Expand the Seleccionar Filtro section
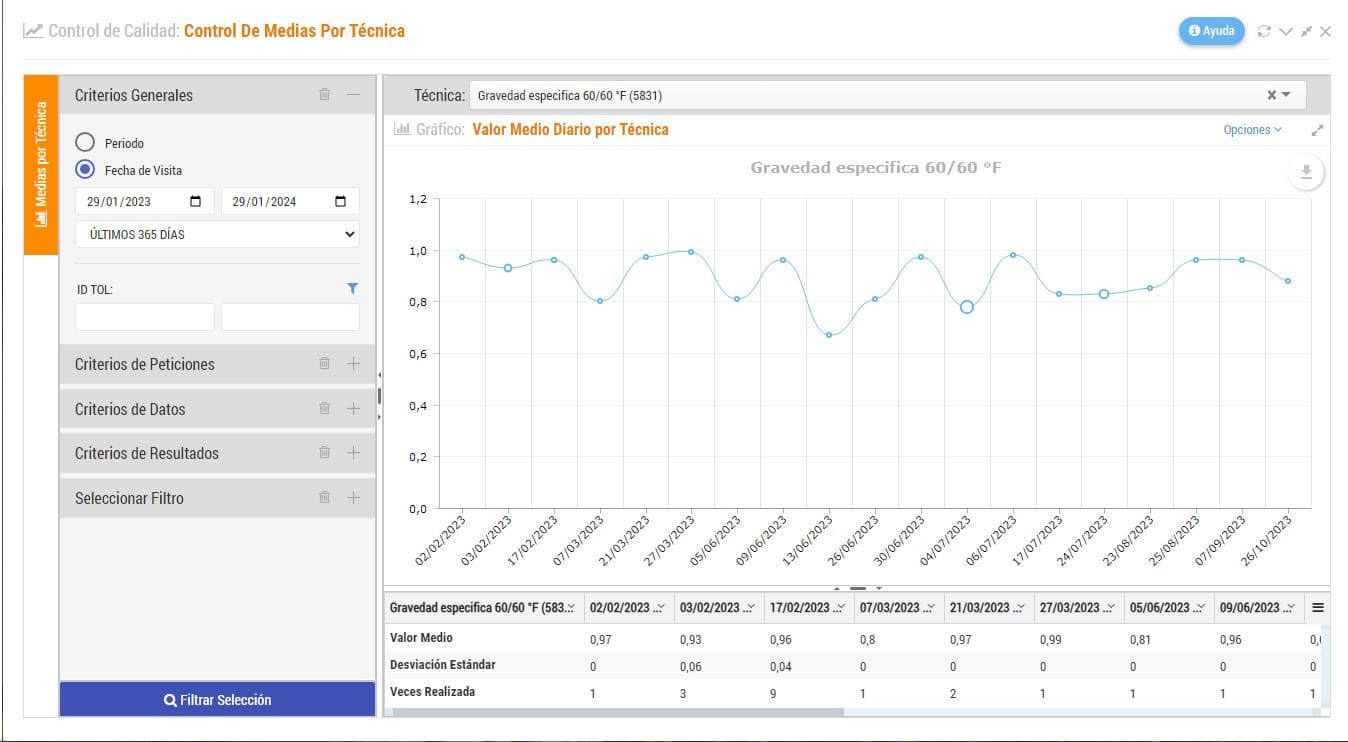The height and width of the screenshot is (742, 1348). (x=353, y=497)
